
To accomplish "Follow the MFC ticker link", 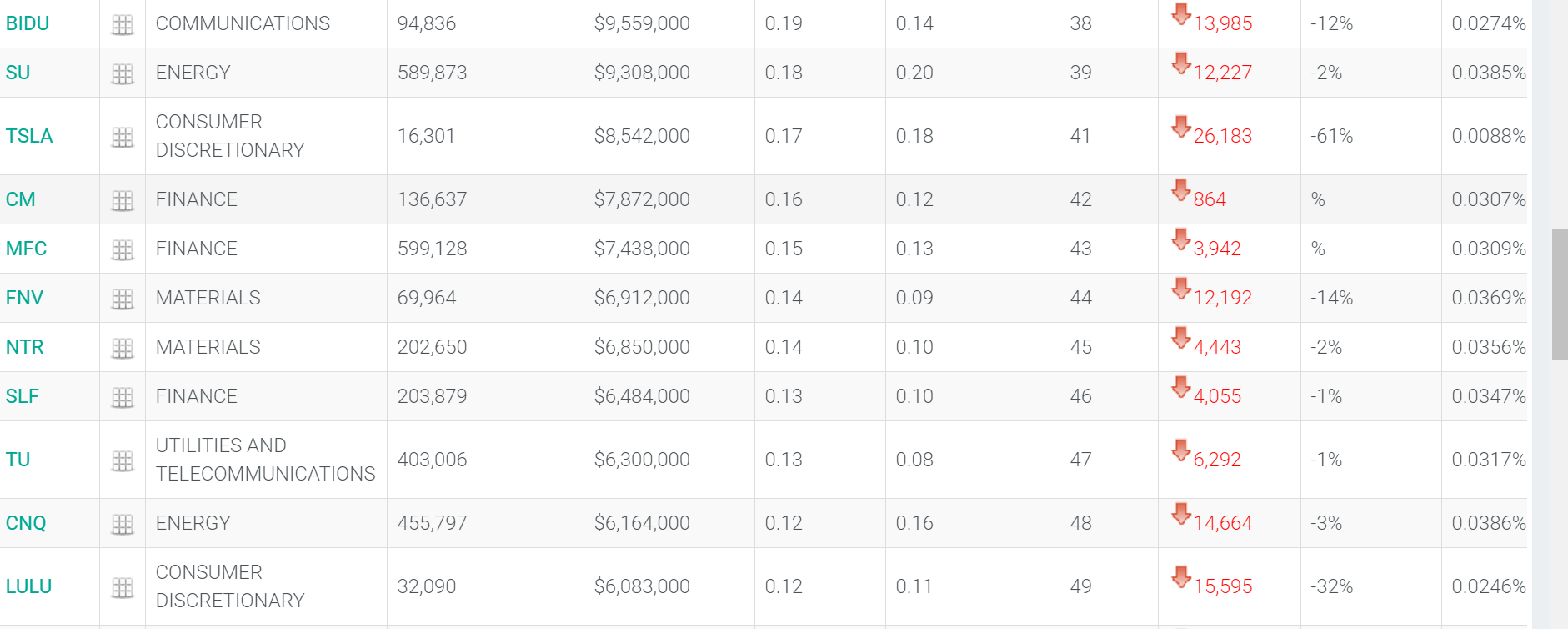I will click(x=26, y=249).
